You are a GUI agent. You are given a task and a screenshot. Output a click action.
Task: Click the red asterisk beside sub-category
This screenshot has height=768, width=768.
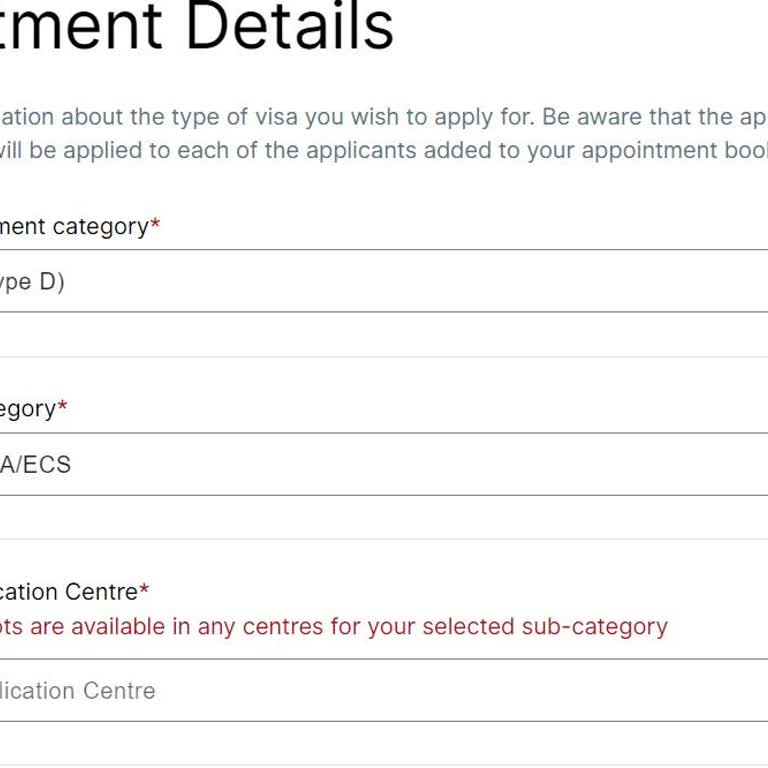pyautogui.click(x=63, y=409)
